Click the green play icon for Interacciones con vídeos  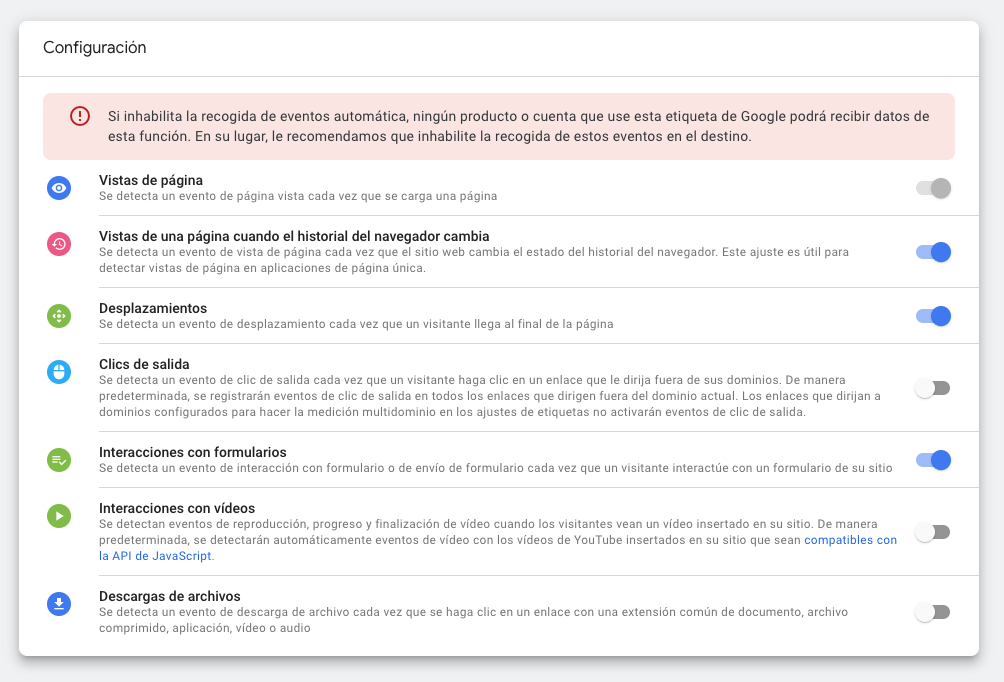click(59, 516)
